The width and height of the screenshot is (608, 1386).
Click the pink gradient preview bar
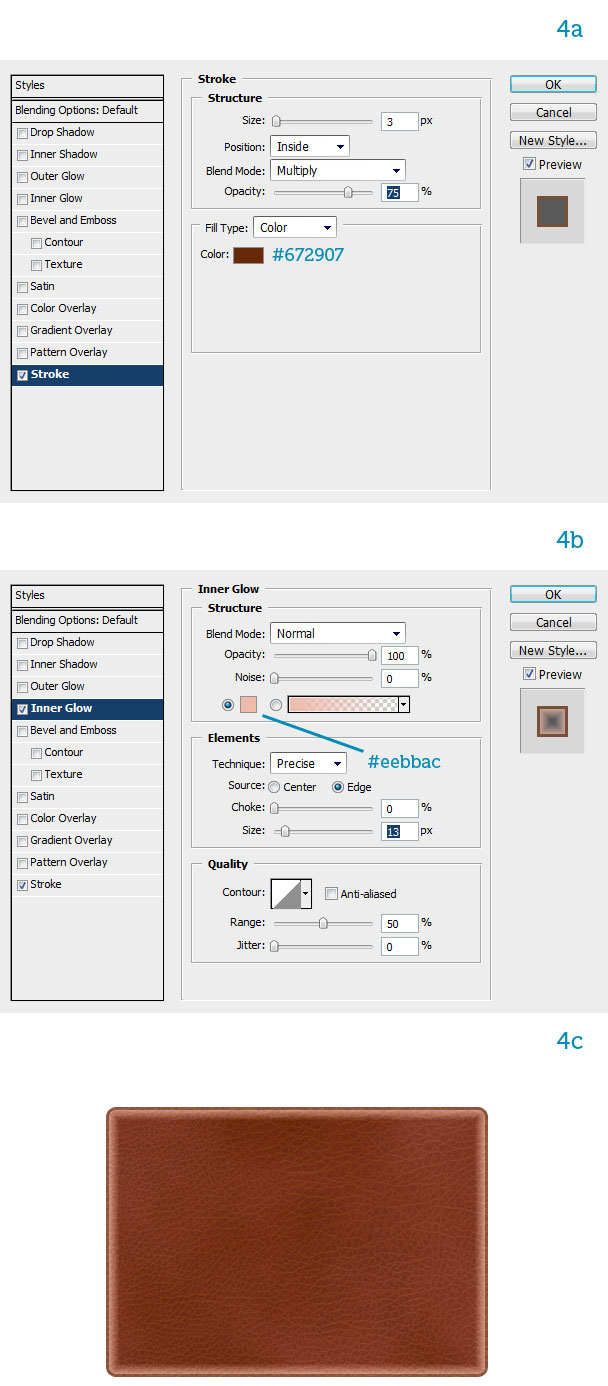(x=342, y=705)
